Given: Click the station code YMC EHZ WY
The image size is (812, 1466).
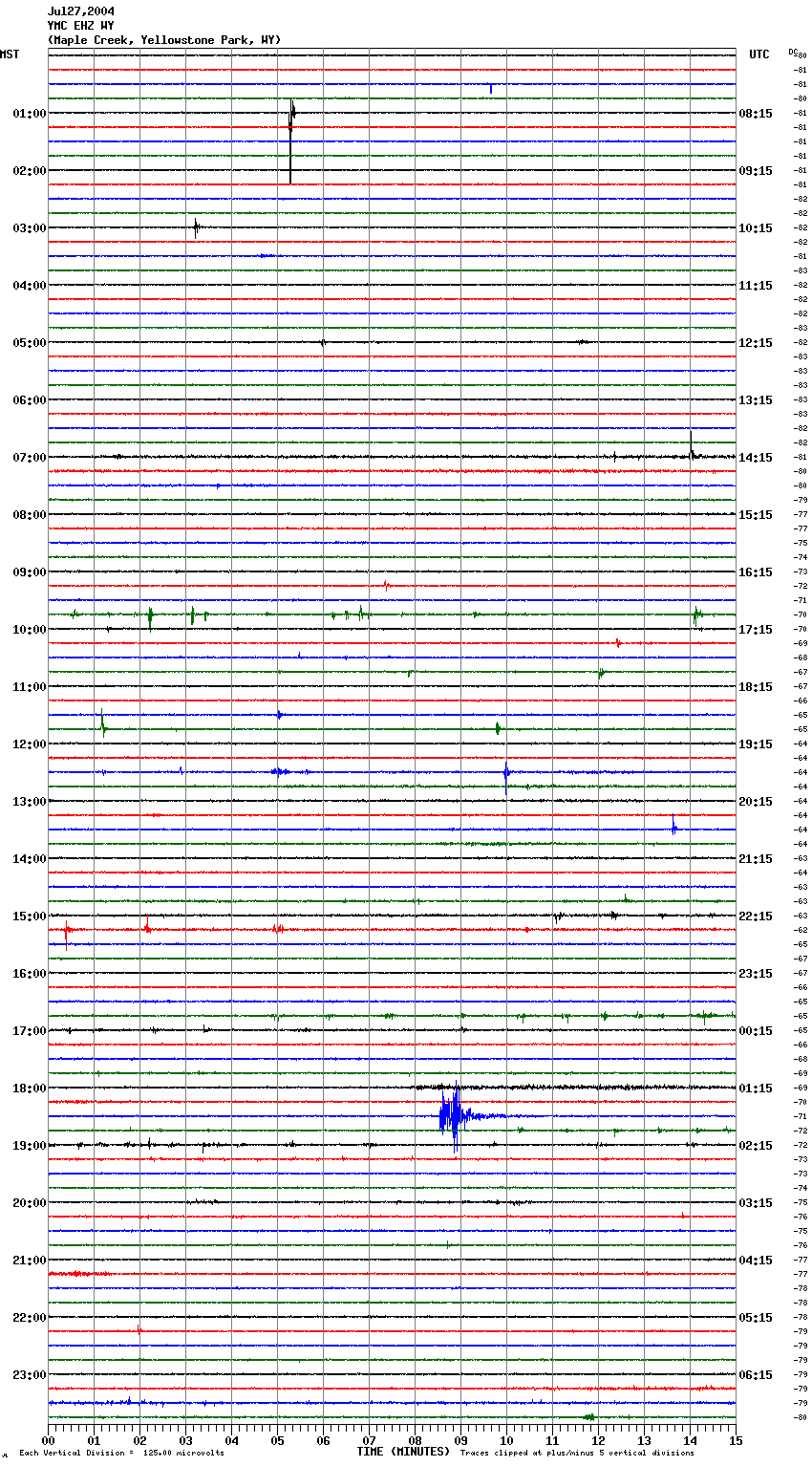Looking at the screenshot, I should pyautogui.click(x=81, y=26).
